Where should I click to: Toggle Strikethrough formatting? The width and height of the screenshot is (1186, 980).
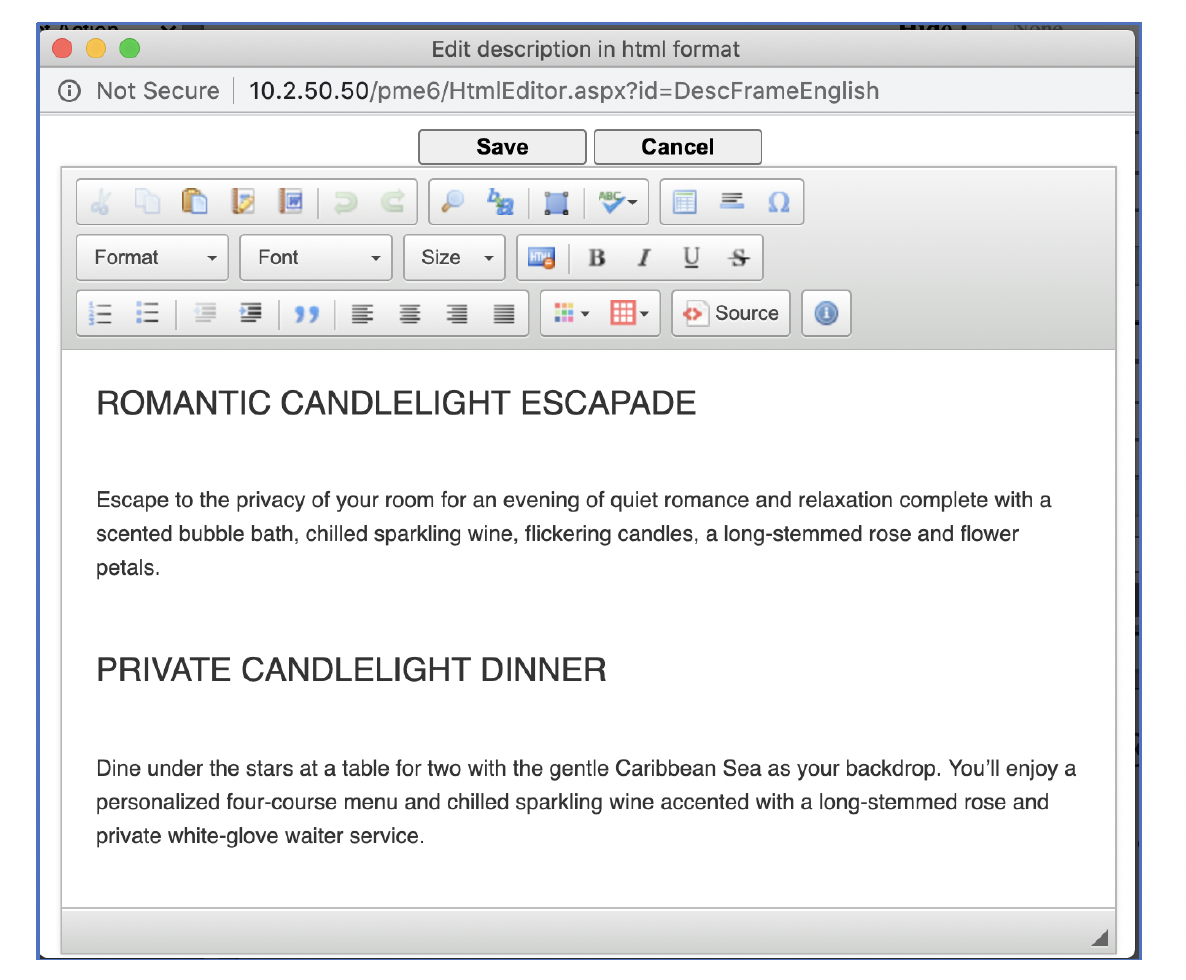pos(738,258)
